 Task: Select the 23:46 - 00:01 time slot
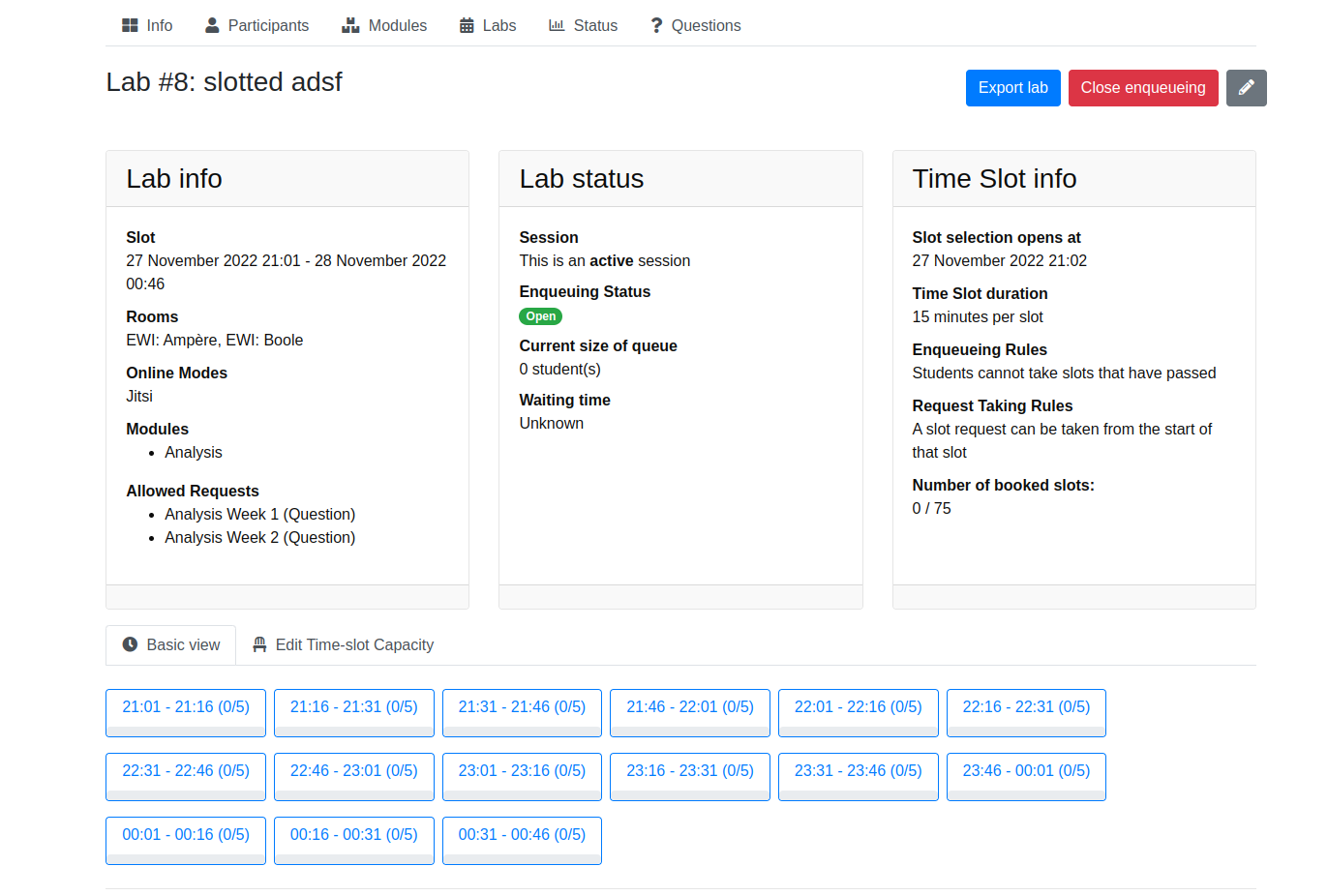pos(1026,777)
